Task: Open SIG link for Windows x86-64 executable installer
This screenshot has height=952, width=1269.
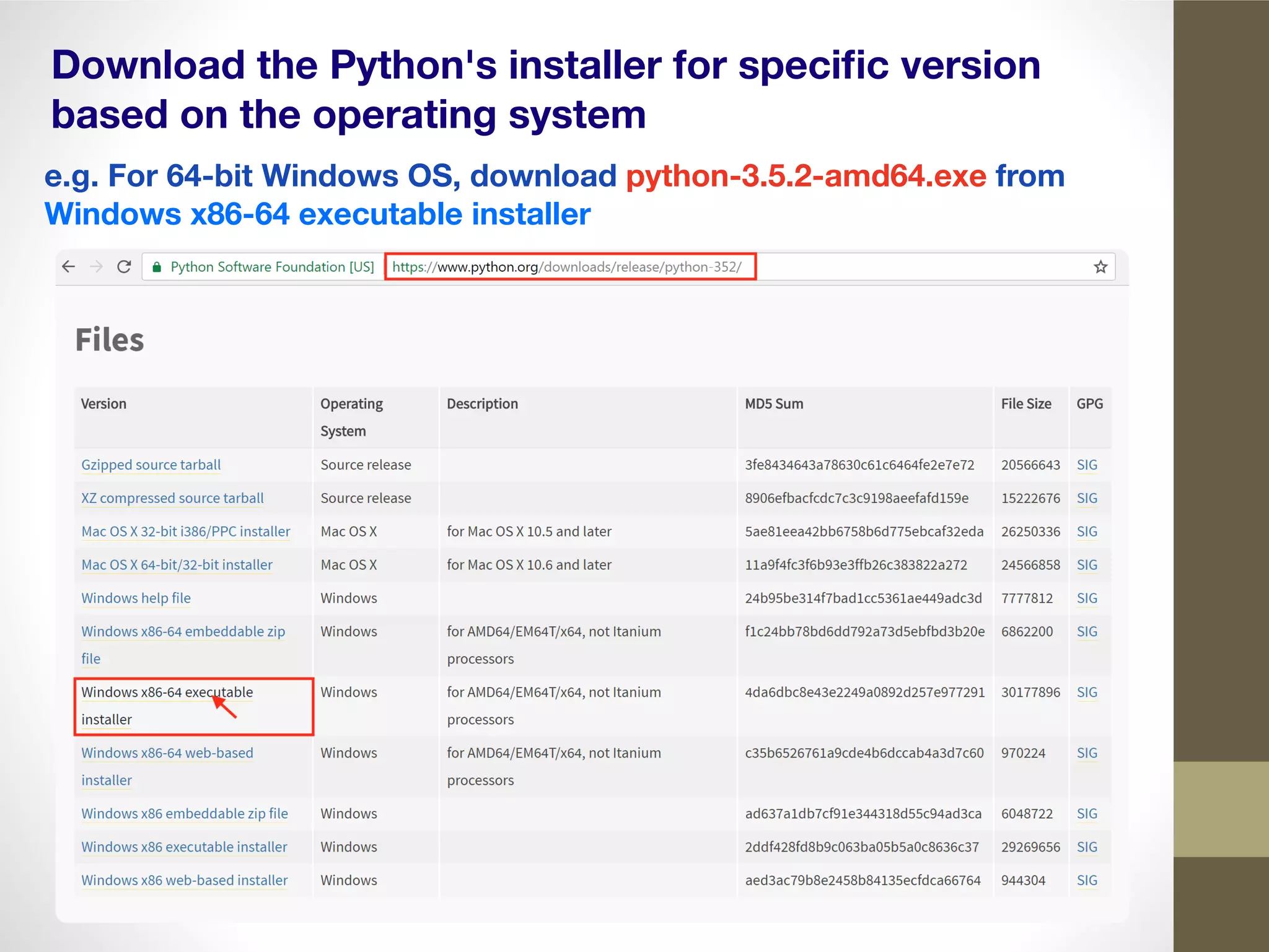Action: point(1086,692)
